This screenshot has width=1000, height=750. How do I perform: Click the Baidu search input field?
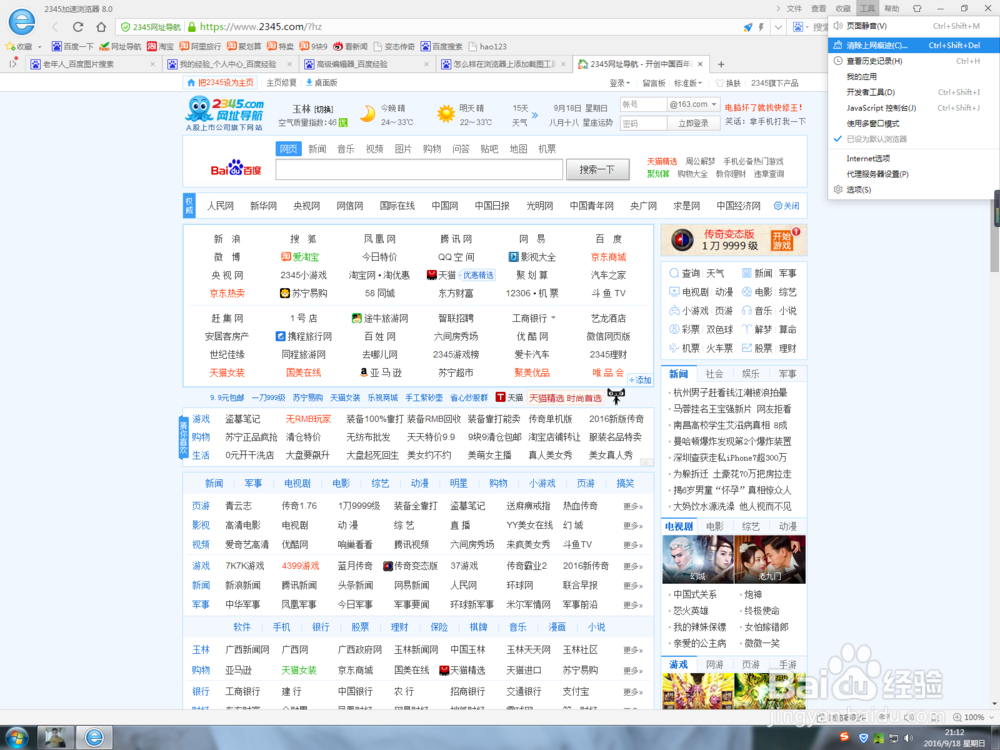pyautogui.click(x=419, y=169)
